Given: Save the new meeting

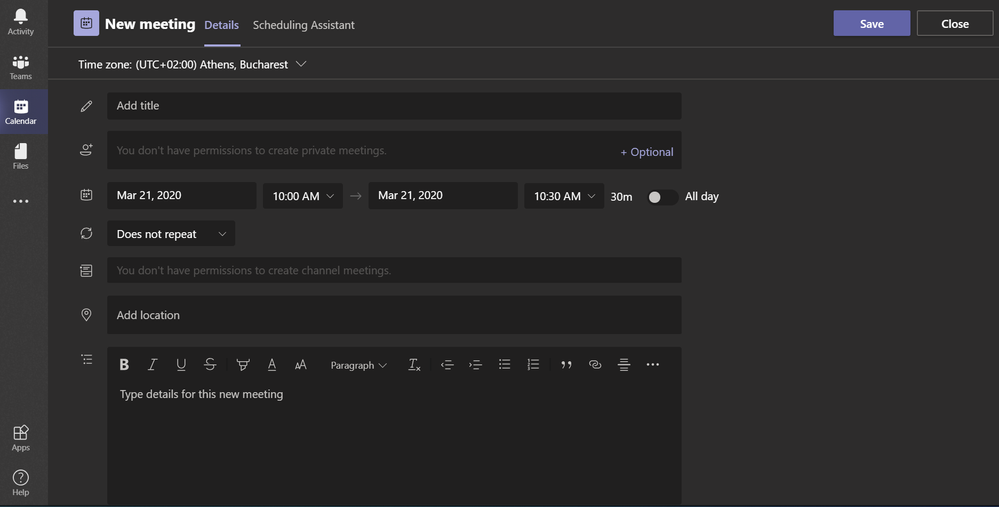Looking at the screenshot, I should [872, 24].
